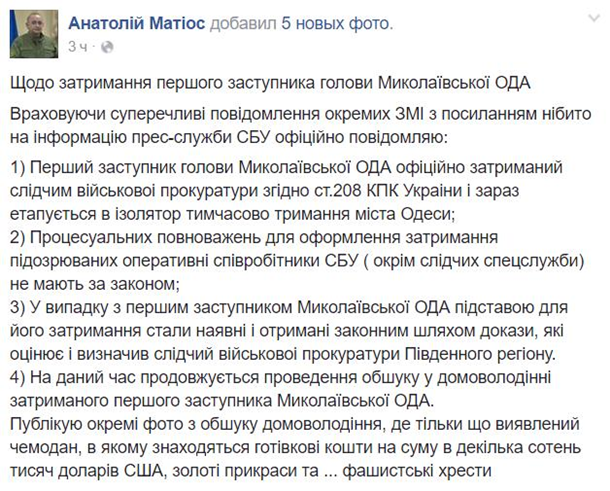Open the Анатолій Матіос author name link
The image size is (610, 491).
pos(137,24)
